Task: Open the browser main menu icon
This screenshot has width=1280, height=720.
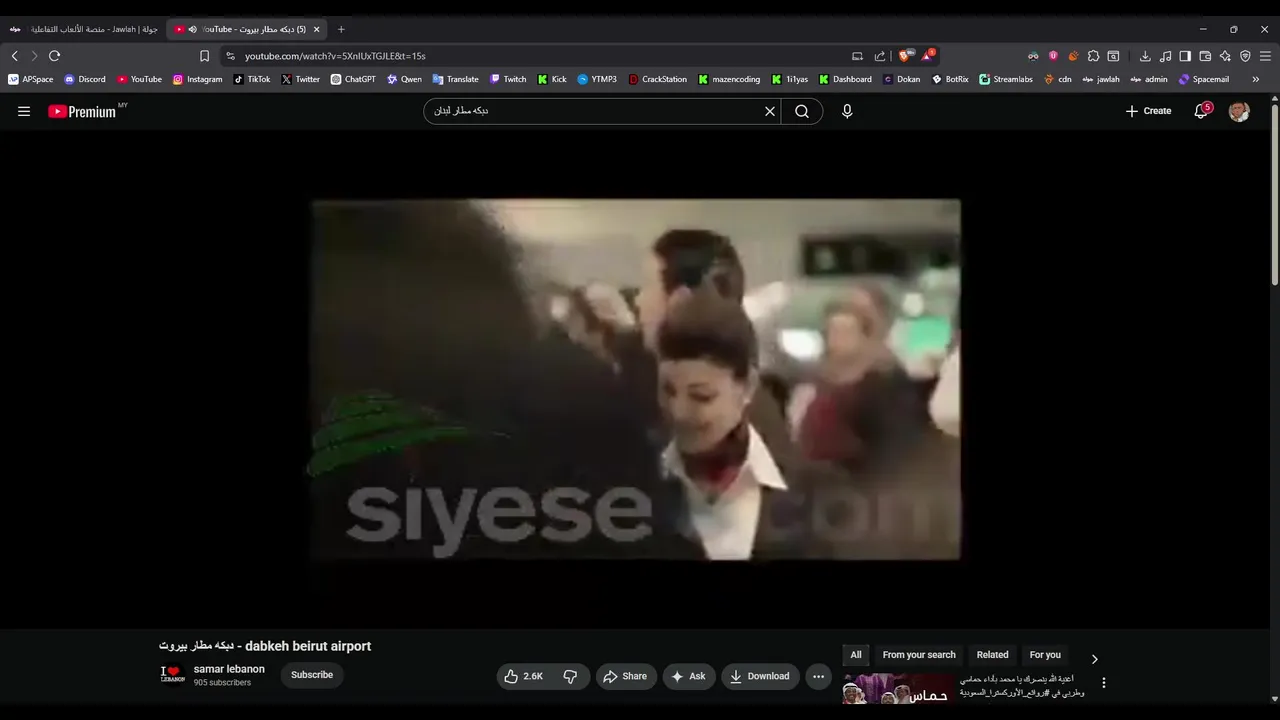Action: (1266, 56)
